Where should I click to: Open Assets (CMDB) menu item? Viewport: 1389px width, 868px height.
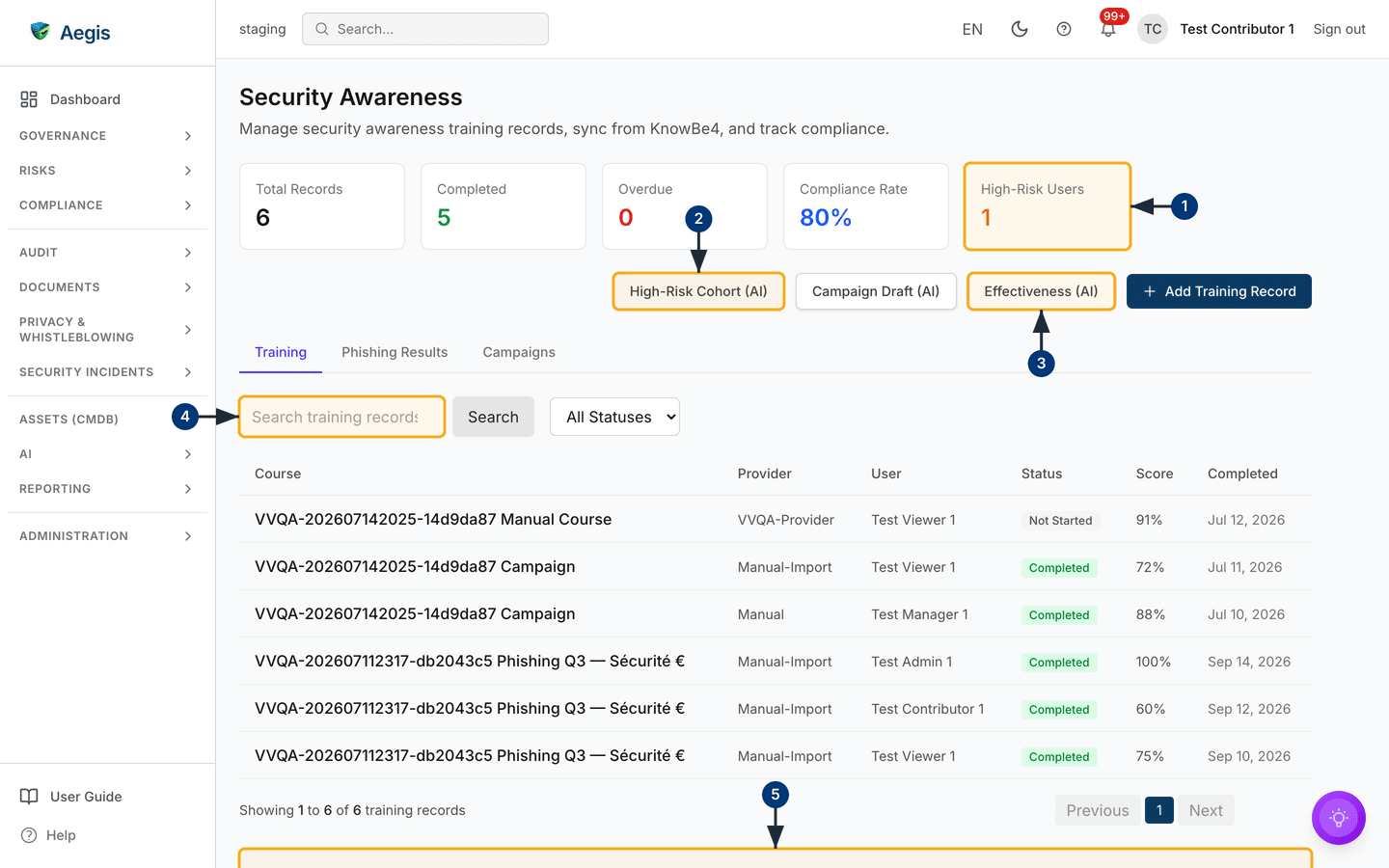coord(68,420)
